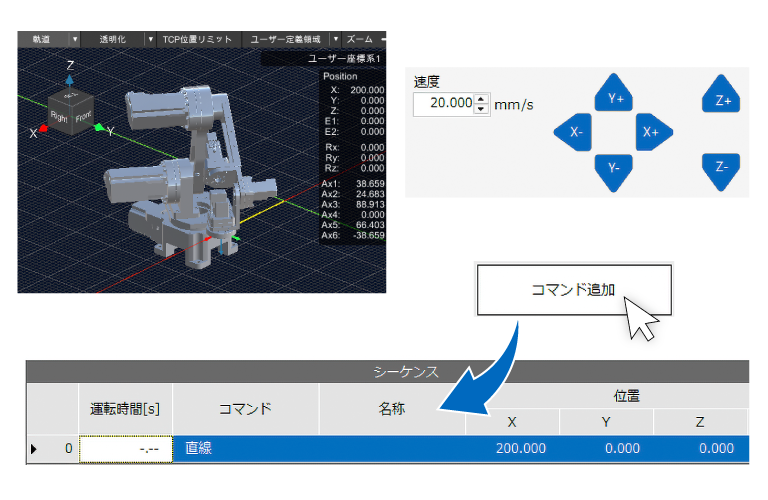
Task: Click the Ax6 value -38.659 in the viewer
Action: [x=368, y=235]
